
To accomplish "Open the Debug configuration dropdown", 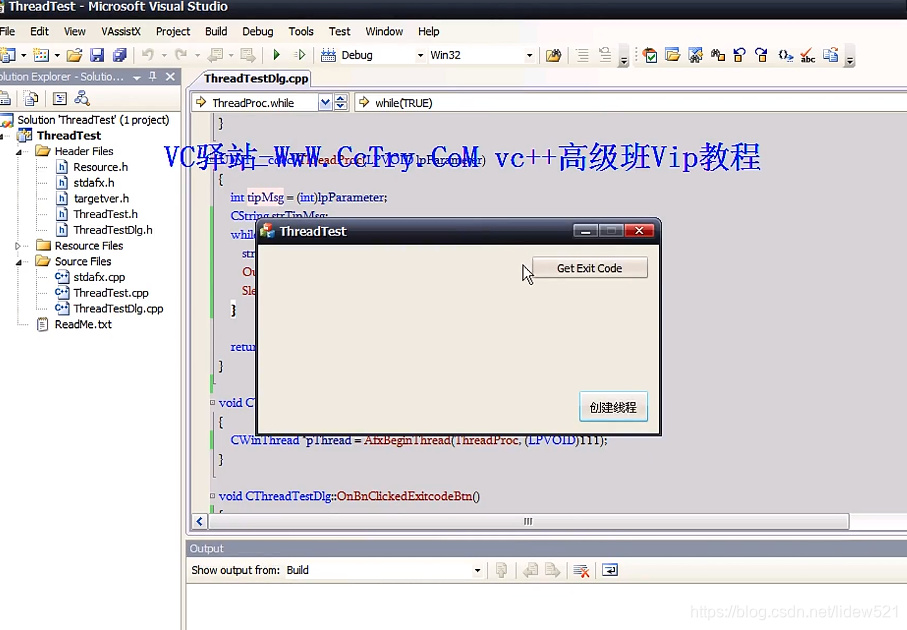I will [421, 56].
